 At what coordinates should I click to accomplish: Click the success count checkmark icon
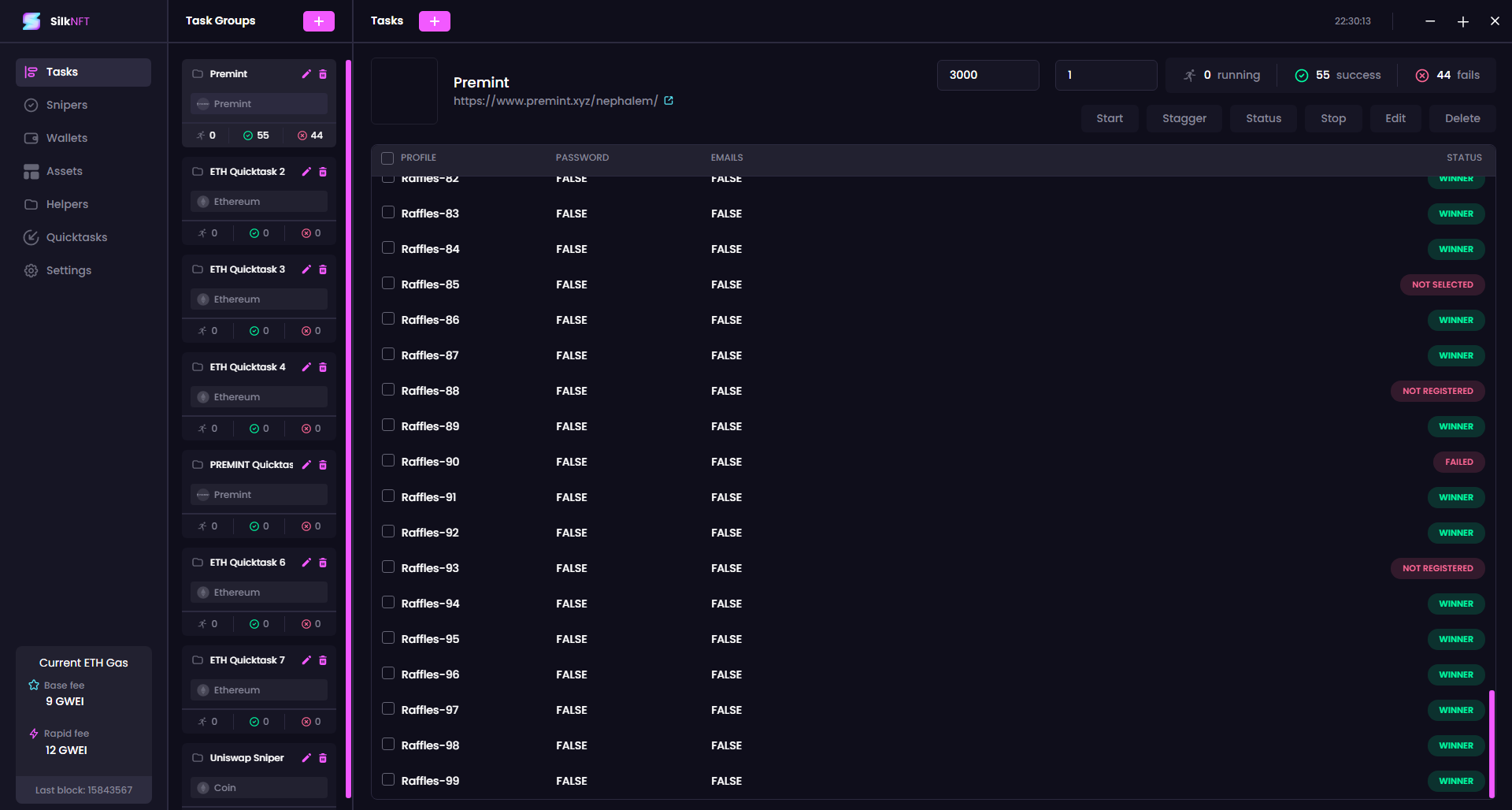[x=1302, y=76]
